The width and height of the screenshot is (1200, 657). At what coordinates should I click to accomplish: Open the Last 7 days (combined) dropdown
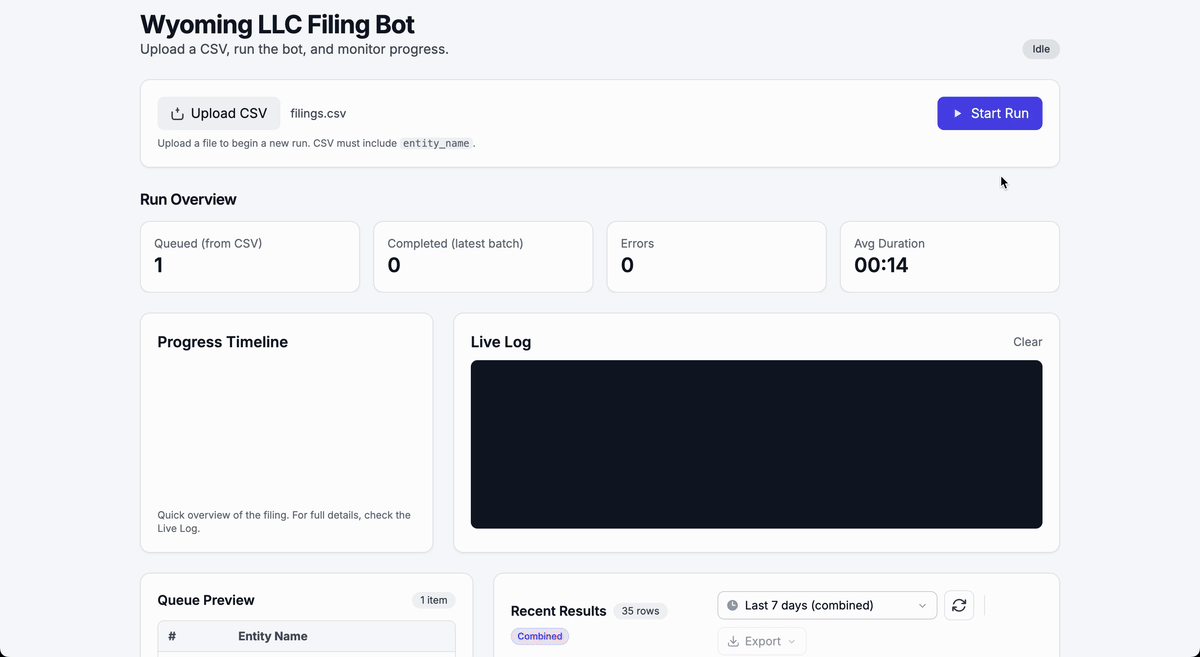pos(826,605)
